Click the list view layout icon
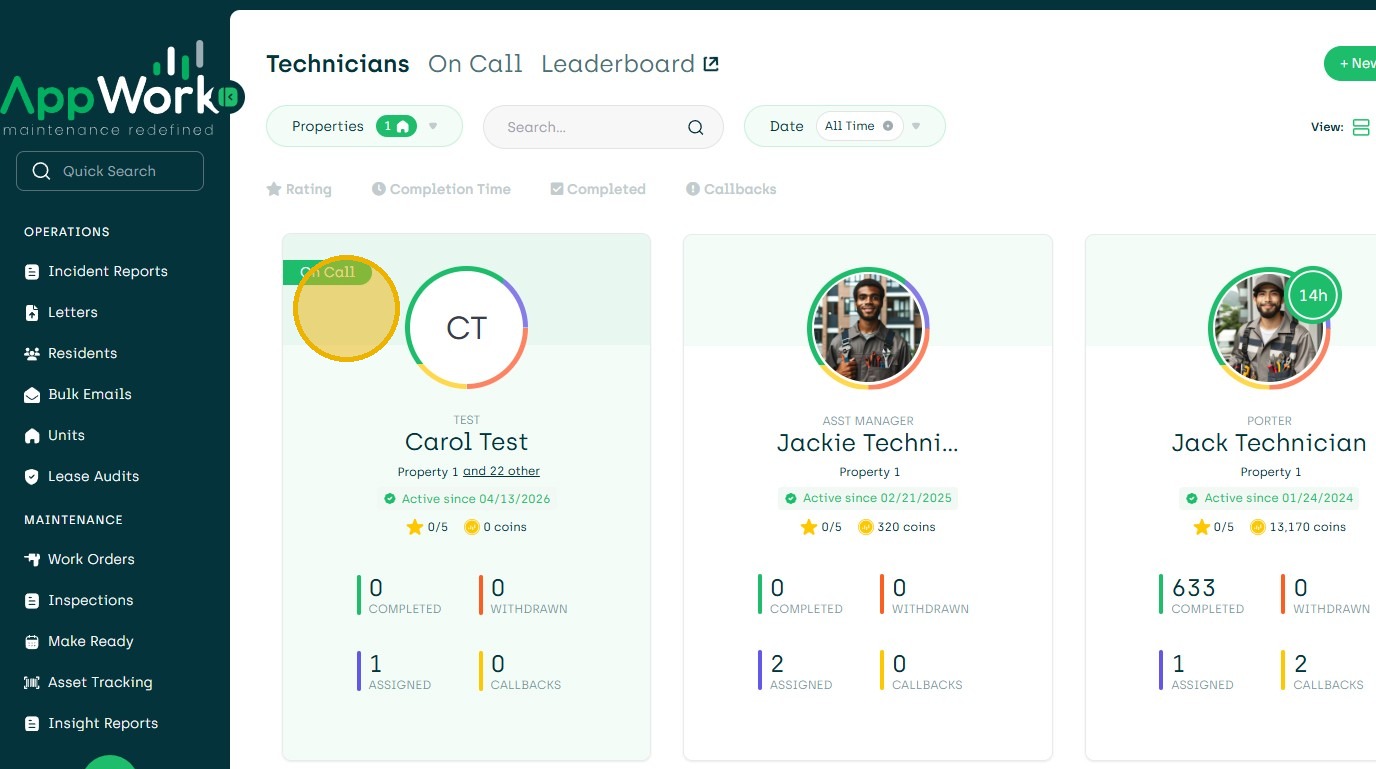The width and height of the screenshot is (1376, 769). [x=1361, y=127]
